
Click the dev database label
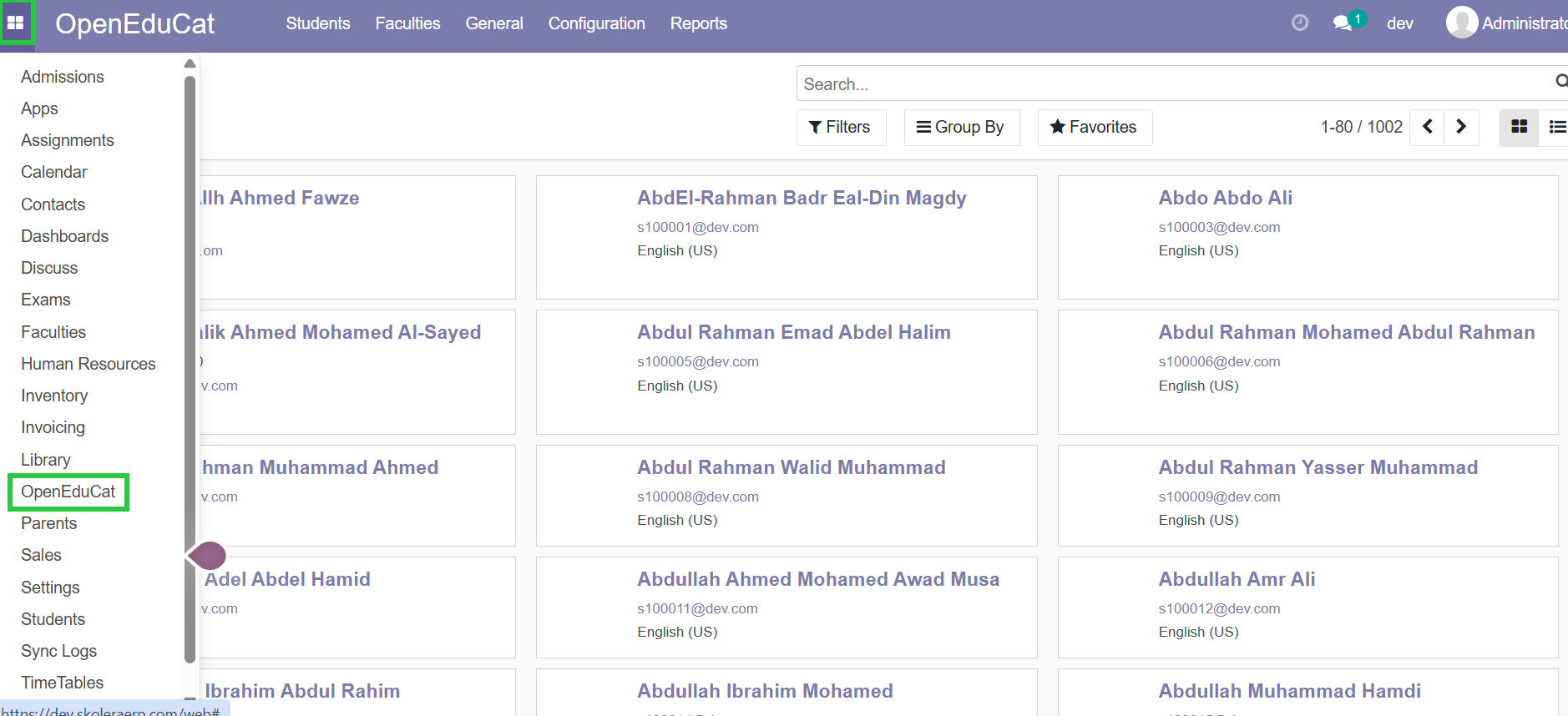[x=1400, y=23]
